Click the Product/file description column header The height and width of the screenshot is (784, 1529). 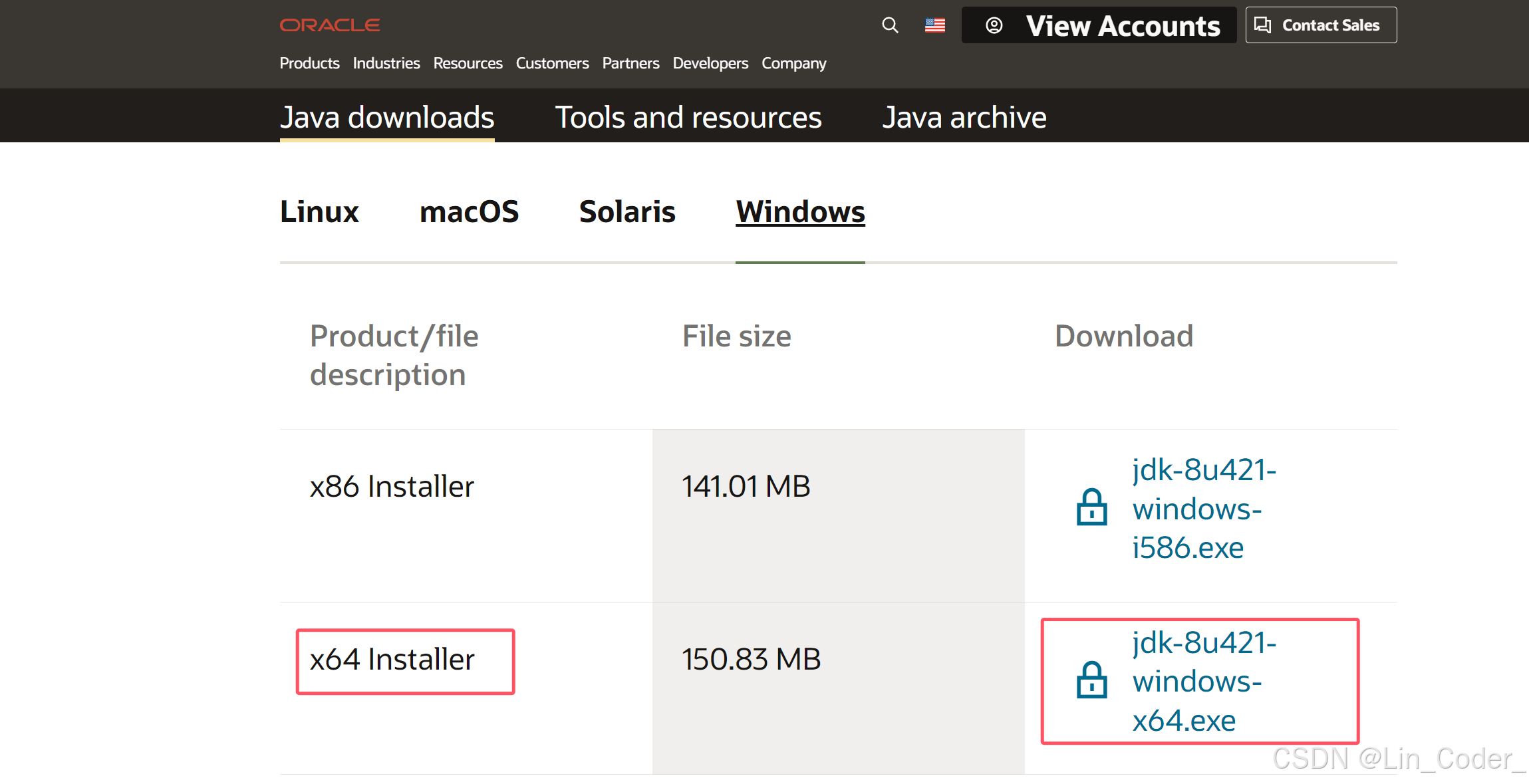[394, 355]
